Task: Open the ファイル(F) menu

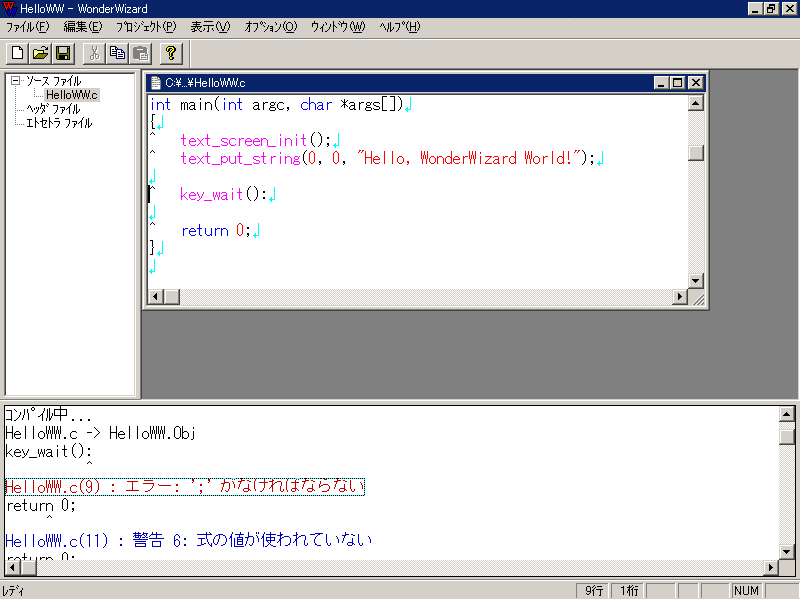Action: pos(28,27)
